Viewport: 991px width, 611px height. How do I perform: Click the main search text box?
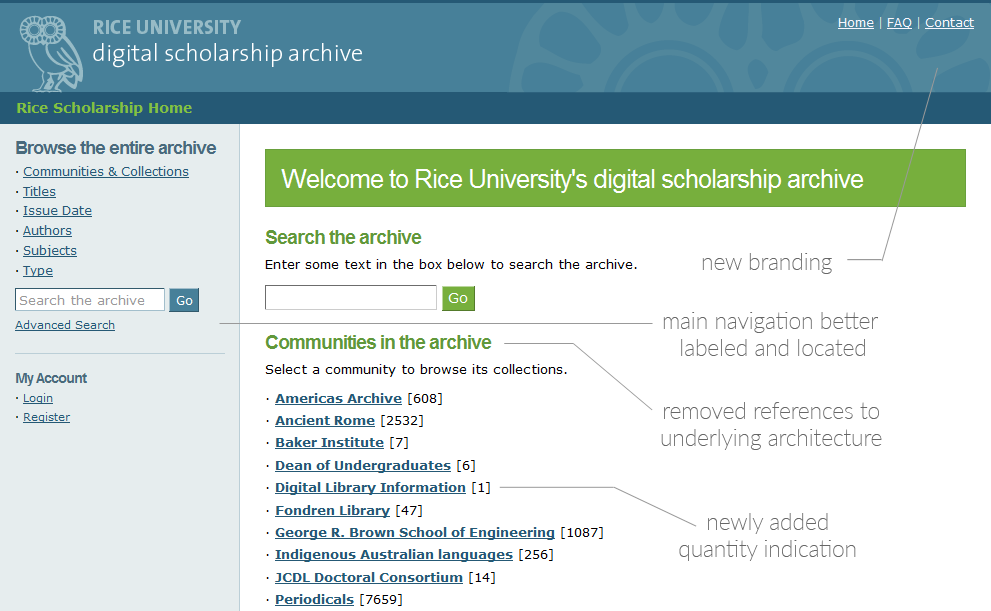(351, 298)
